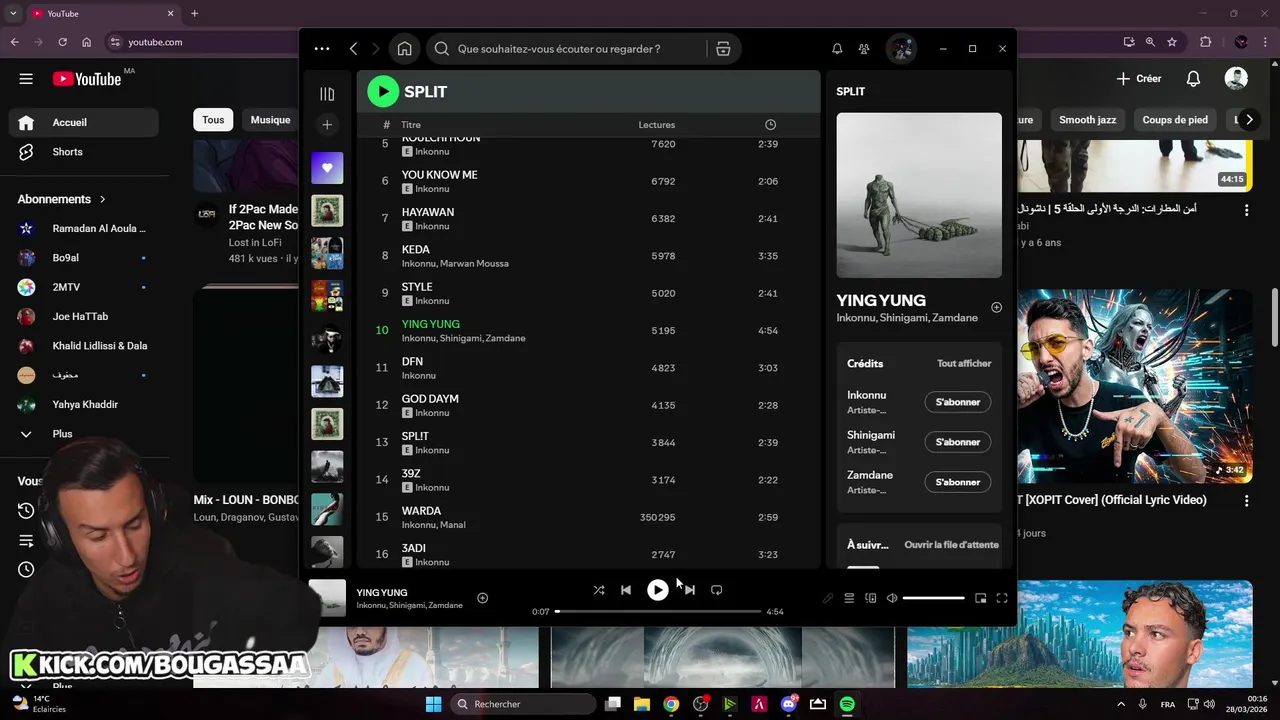Seek on the song progress bar

(658, 611)
